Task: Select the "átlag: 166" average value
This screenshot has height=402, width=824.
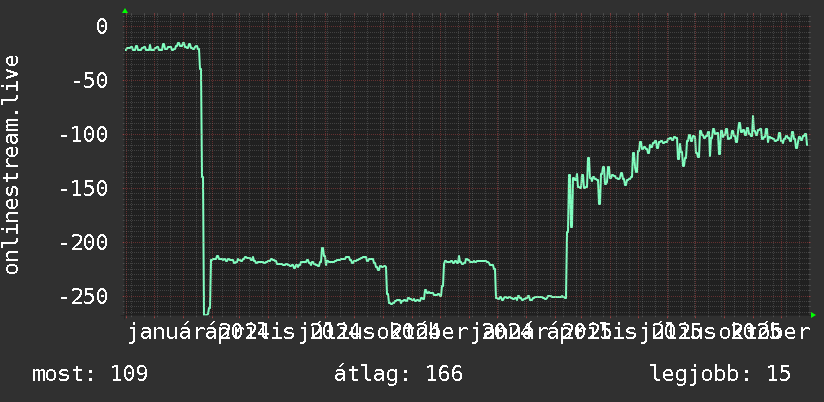Action: click(398, 374)
